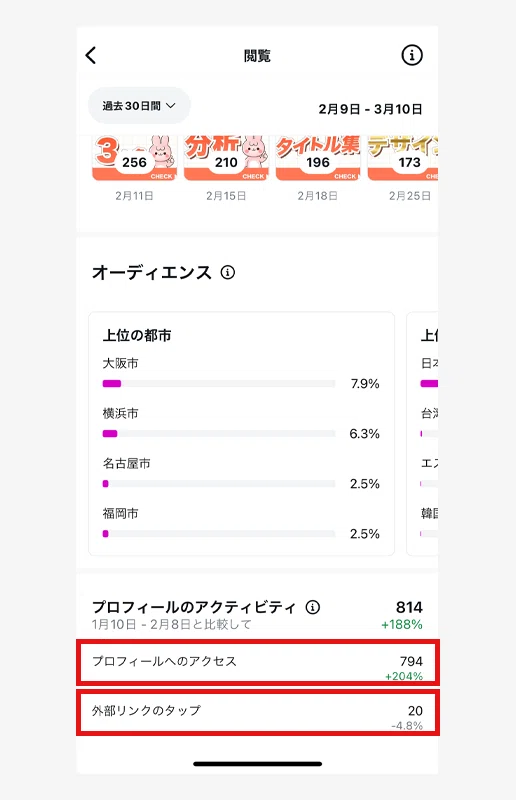Tap the 福岡市 city row bar

pyautogui.click(x=218, y=534)
